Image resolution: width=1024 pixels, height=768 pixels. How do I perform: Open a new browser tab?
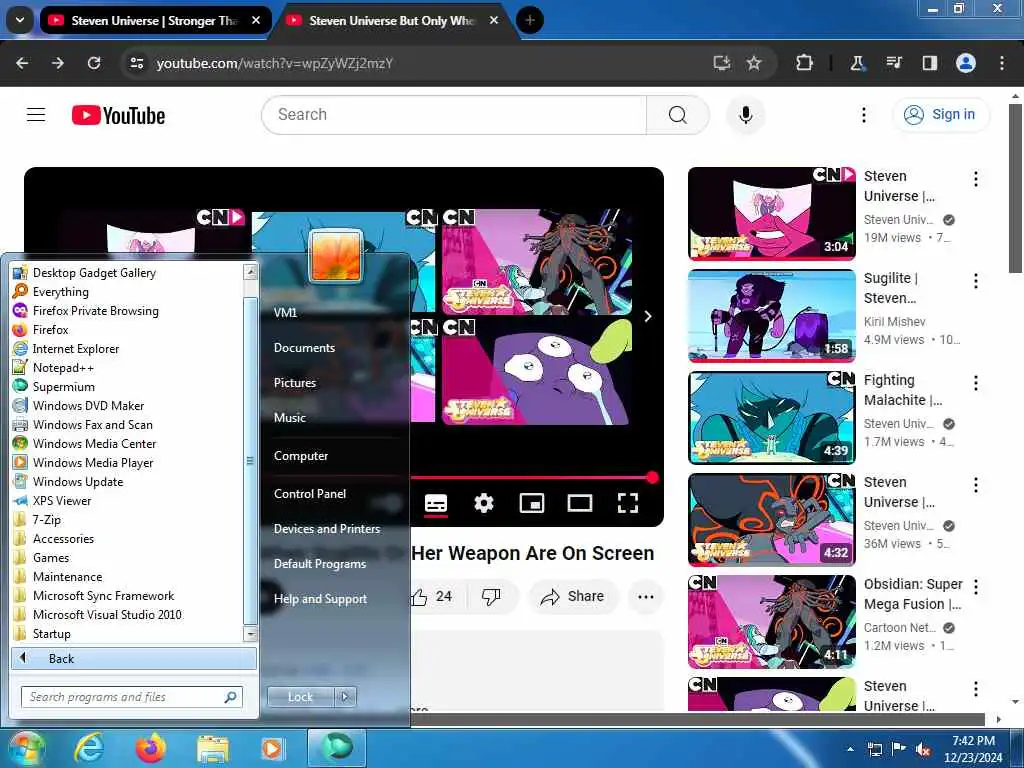530,20
